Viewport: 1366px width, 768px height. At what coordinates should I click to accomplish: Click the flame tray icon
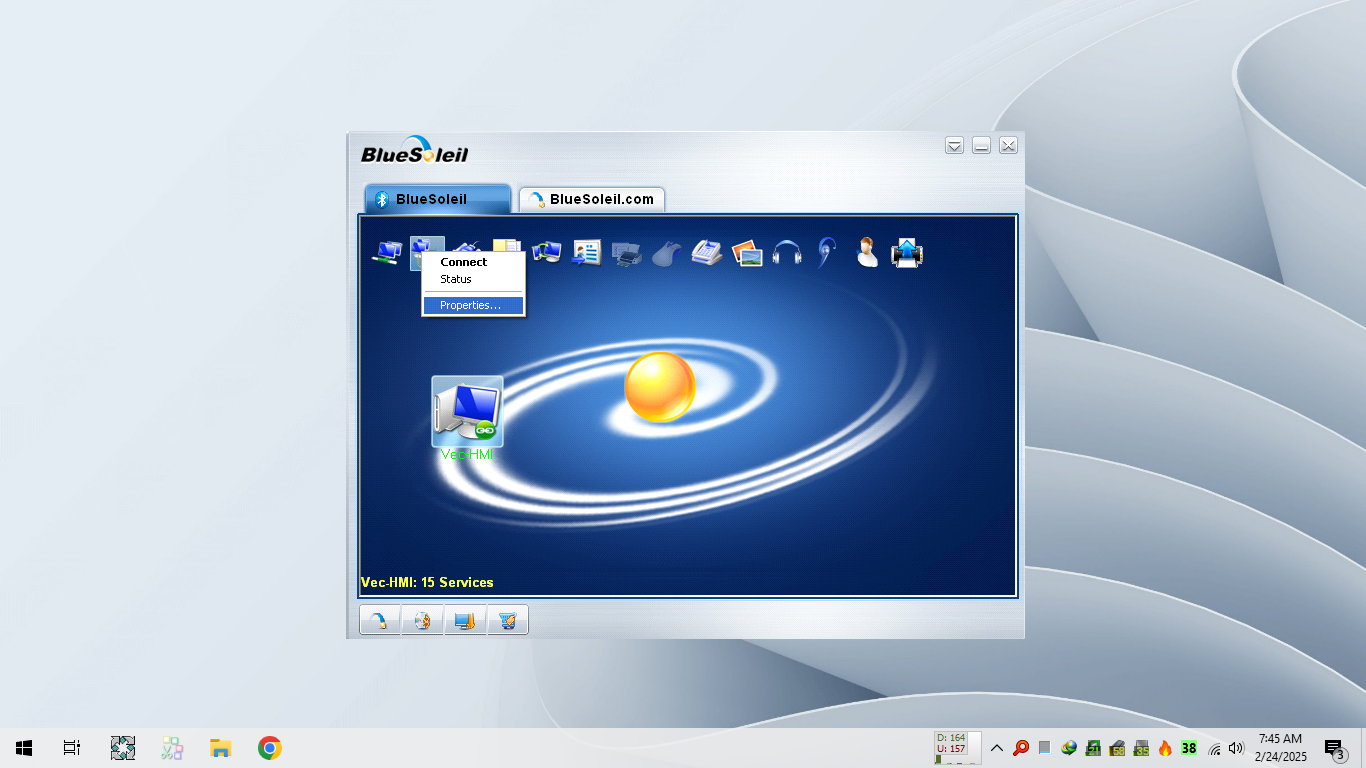tap(1165, 748)
